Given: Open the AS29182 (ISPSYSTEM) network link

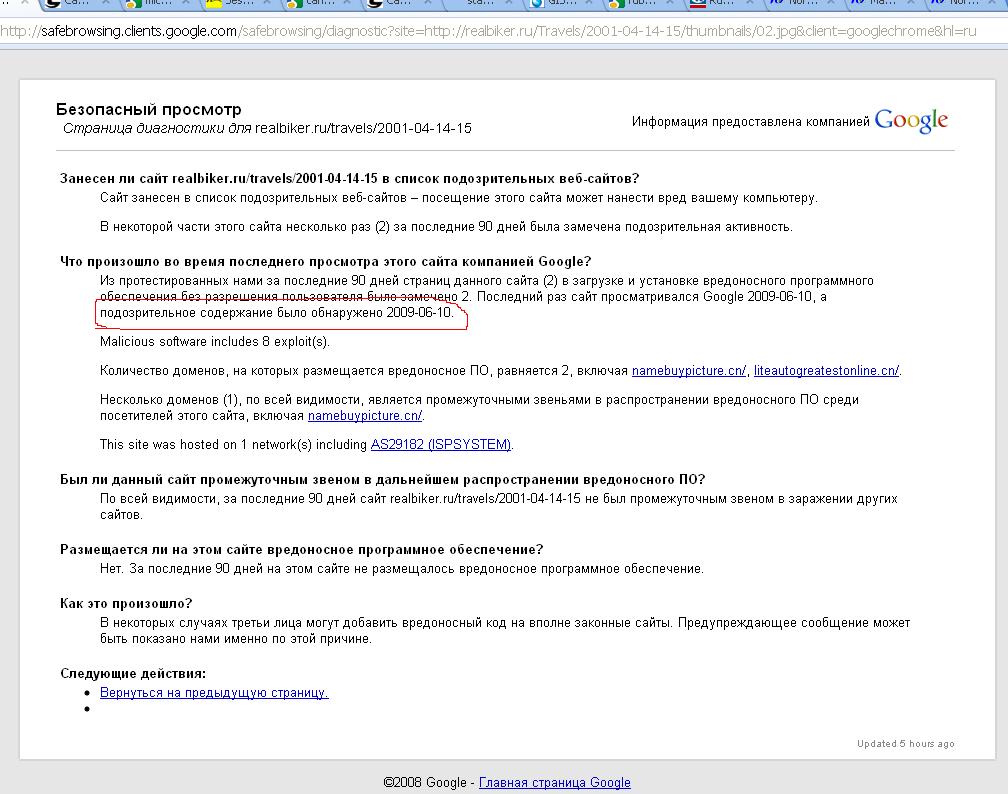Looking at the screenshot, I should [x=440, y=445].
